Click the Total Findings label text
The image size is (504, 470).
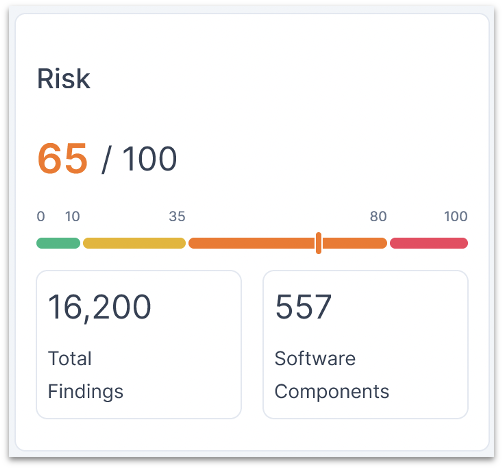click(86, 375)
